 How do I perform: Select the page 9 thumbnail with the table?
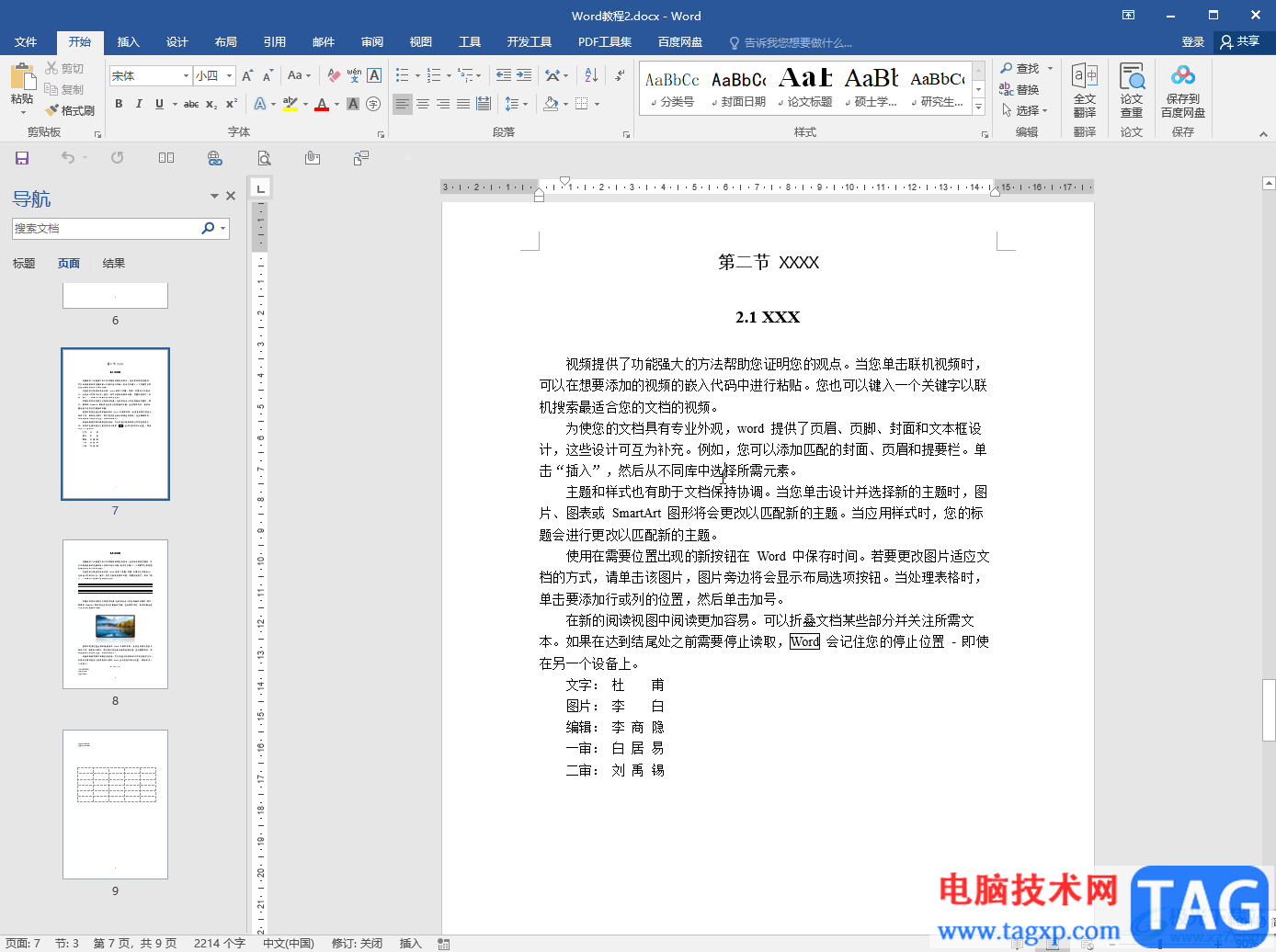(115, 804)
